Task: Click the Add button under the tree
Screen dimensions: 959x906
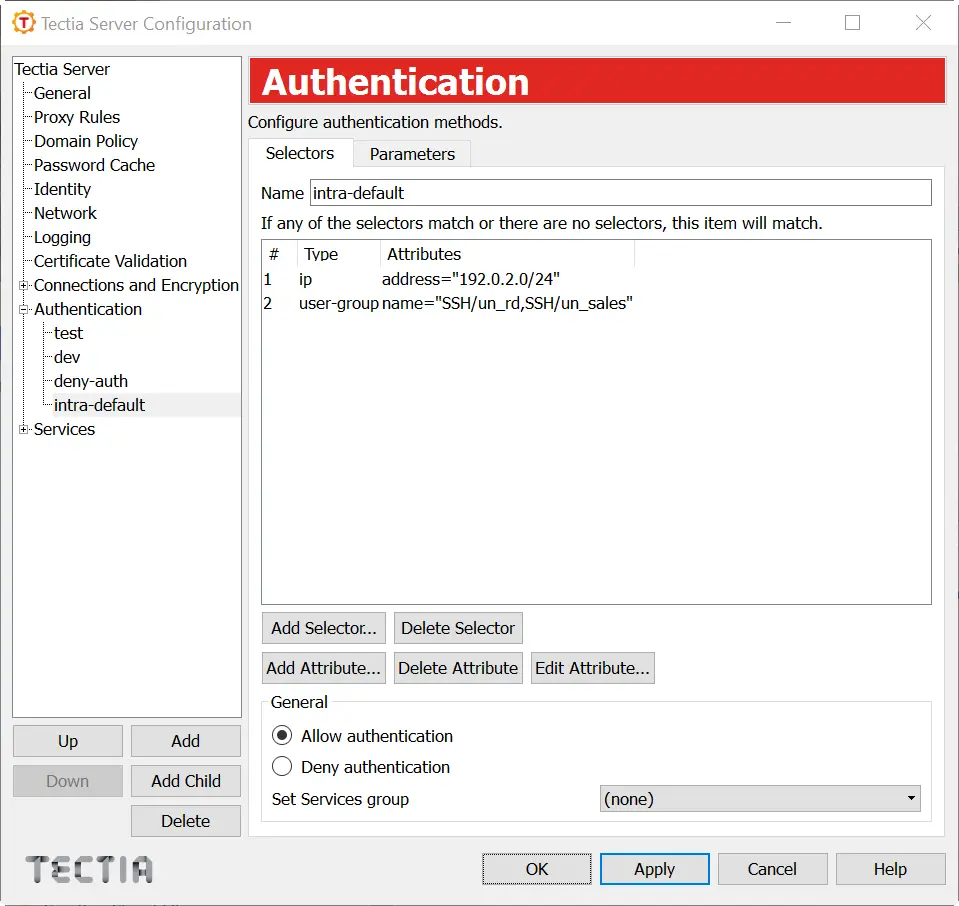Action: tap(185, 741)
